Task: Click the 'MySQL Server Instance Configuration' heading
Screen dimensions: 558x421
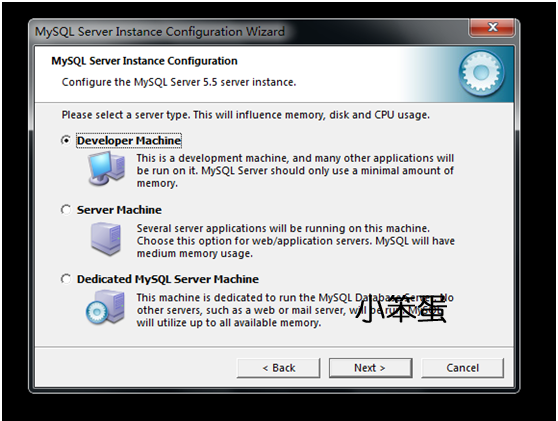Action: tap(144, 61)
